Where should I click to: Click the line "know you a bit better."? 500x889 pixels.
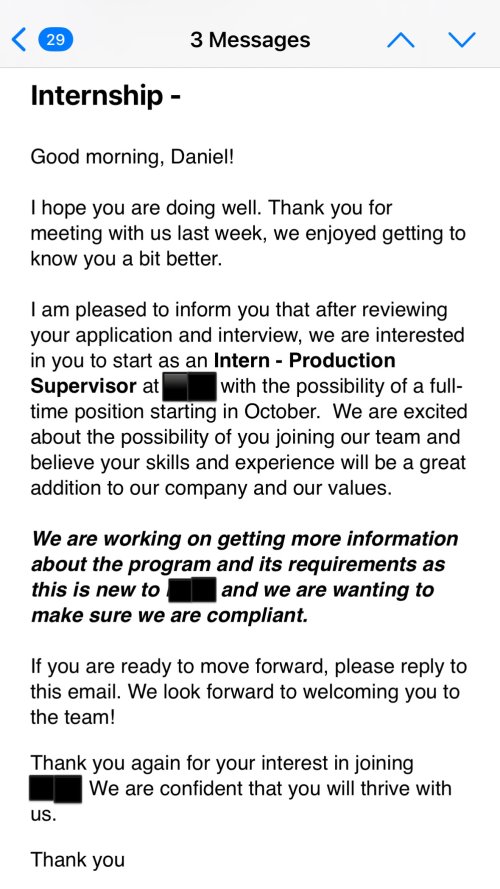126,259
